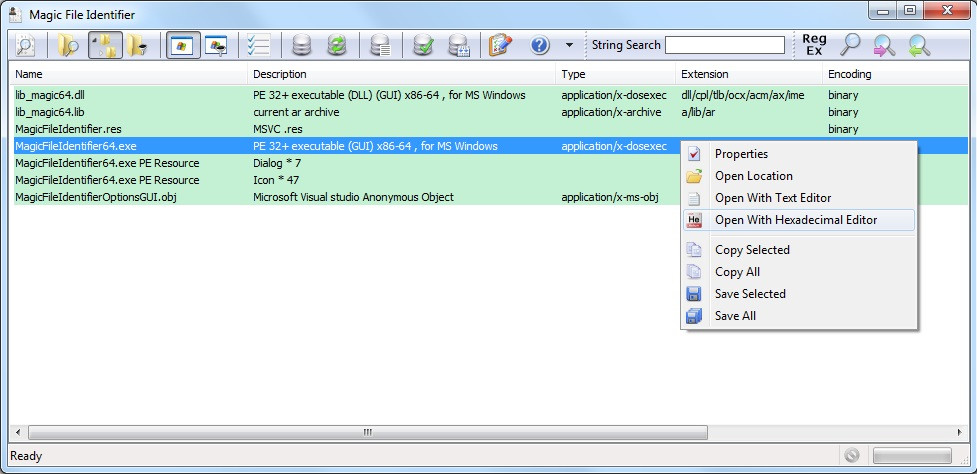This screenshot has height=474, width=977.
Task: Open the blue help question mark
Action: [540, 45]
